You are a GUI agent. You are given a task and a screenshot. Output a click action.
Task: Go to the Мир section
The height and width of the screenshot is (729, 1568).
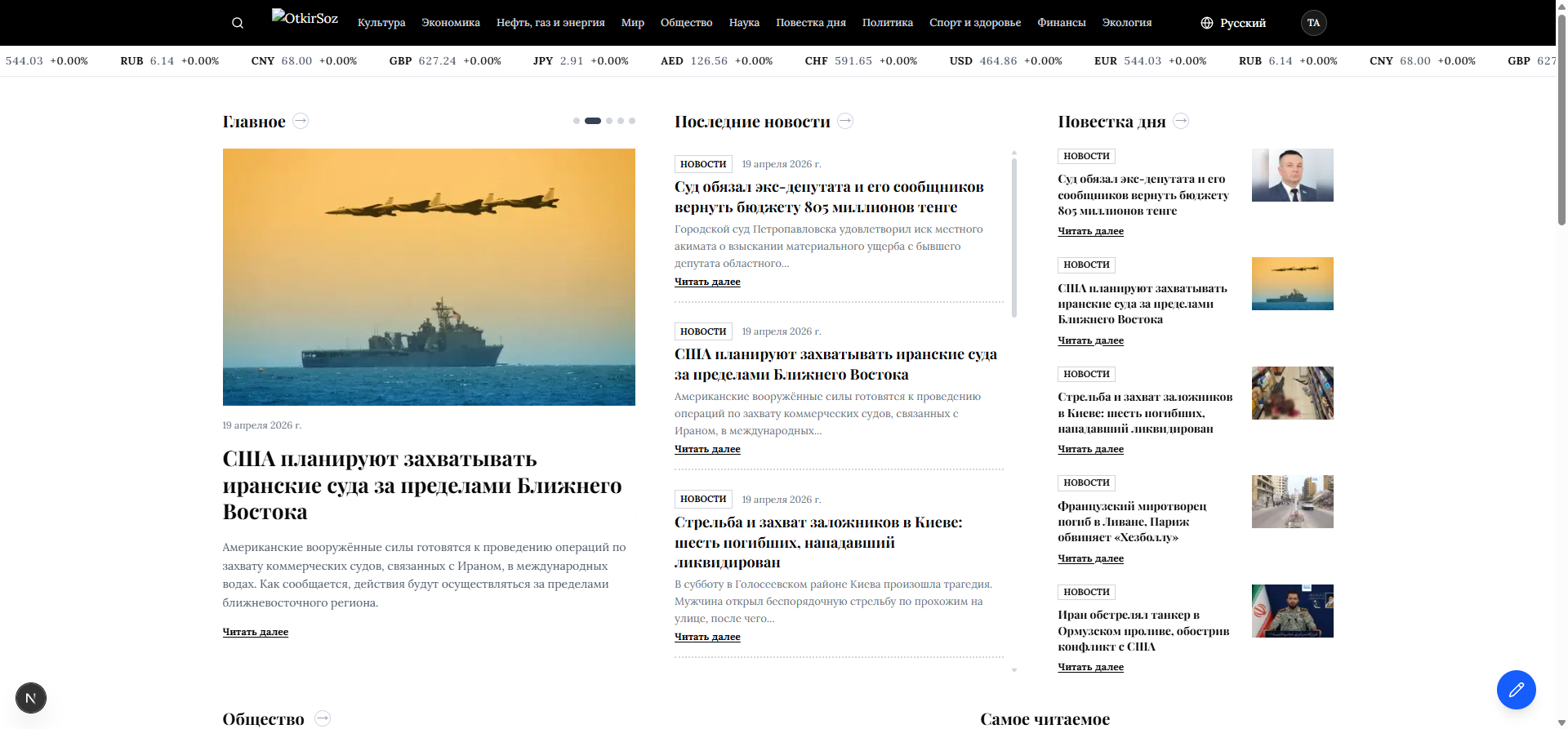pyautogui.click(x=633, y=23)
